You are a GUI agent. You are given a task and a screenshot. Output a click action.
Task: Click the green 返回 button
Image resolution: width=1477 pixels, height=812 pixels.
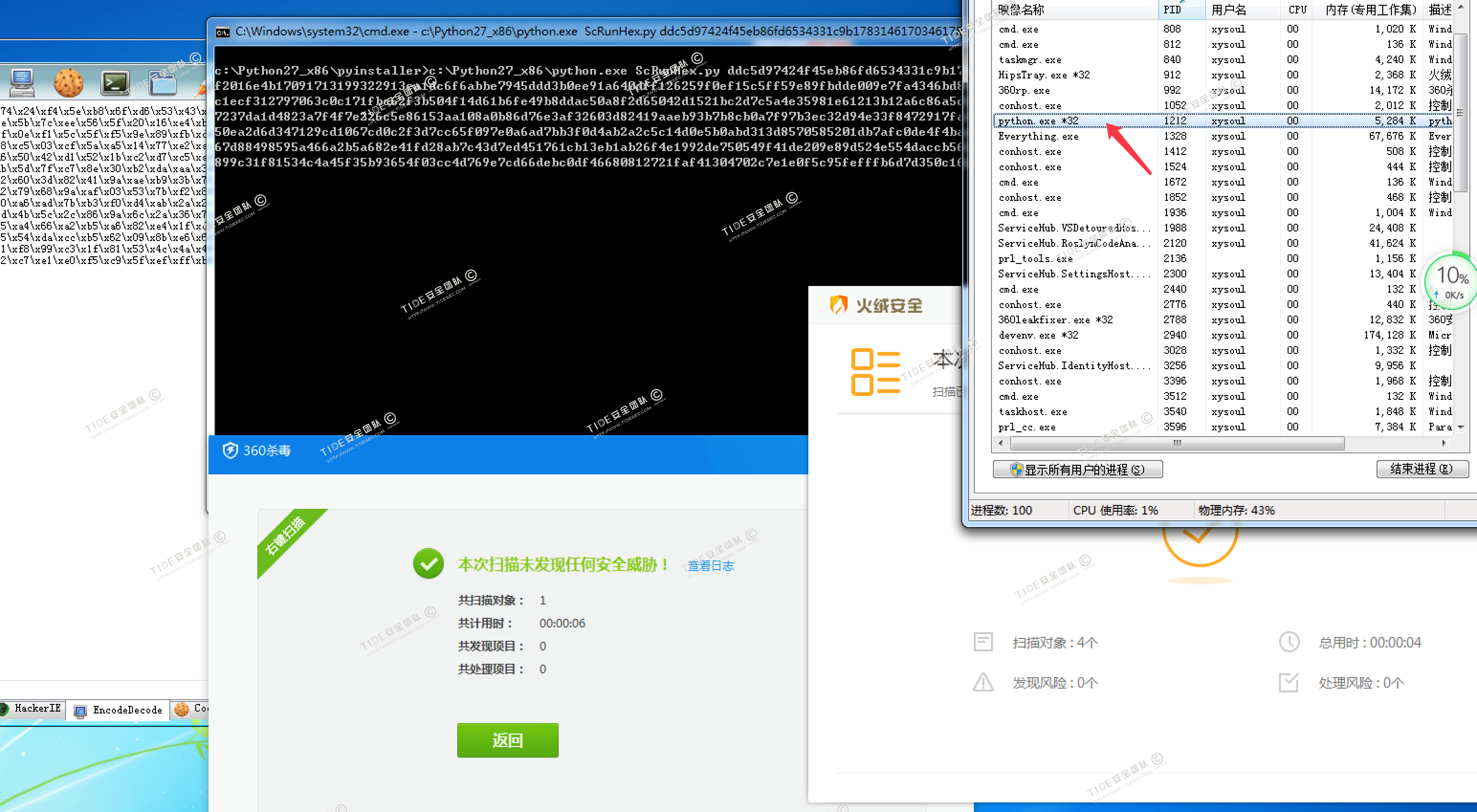click(507, 740)
